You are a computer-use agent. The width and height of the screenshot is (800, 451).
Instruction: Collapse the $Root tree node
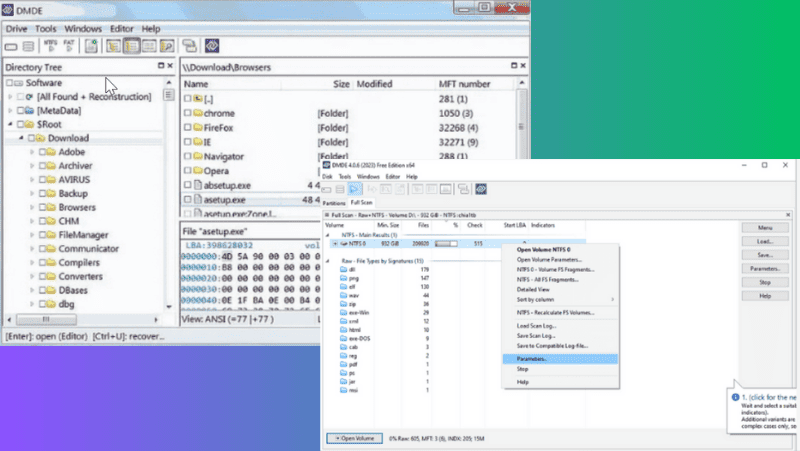[10, 124]
